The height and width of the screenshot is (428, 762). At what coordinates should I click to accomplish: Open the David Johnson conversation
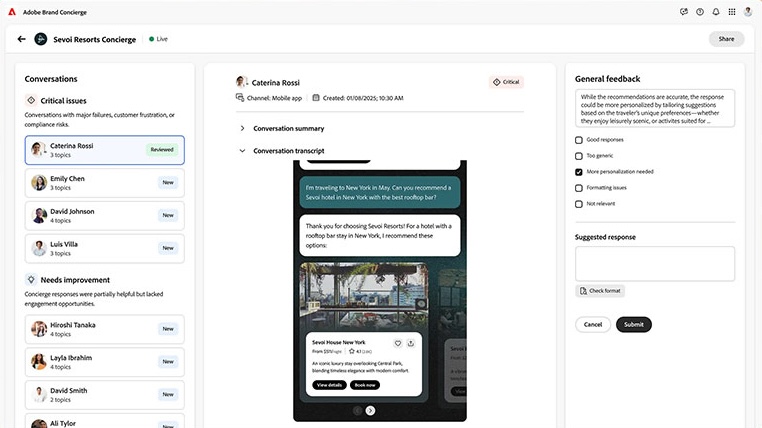104,215
